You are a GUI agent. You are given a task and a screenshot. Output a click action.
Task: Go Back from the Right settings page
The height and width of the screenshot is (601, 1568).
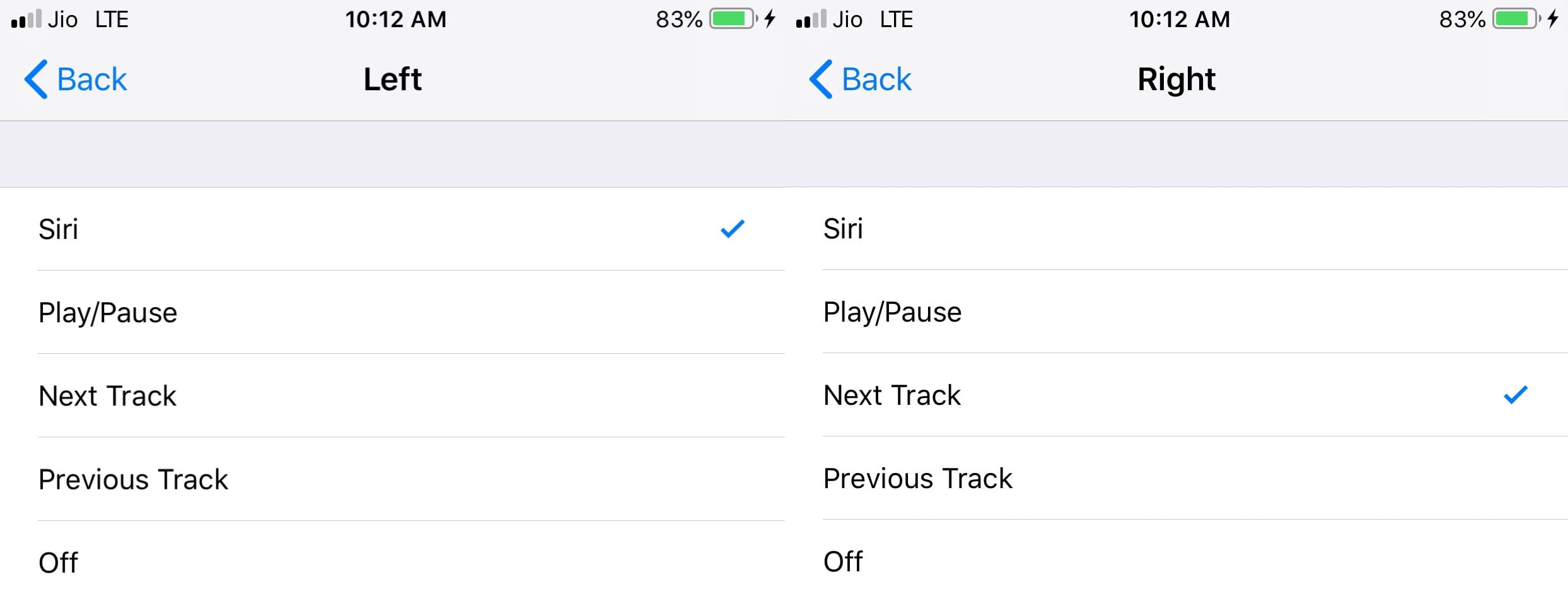861,79
